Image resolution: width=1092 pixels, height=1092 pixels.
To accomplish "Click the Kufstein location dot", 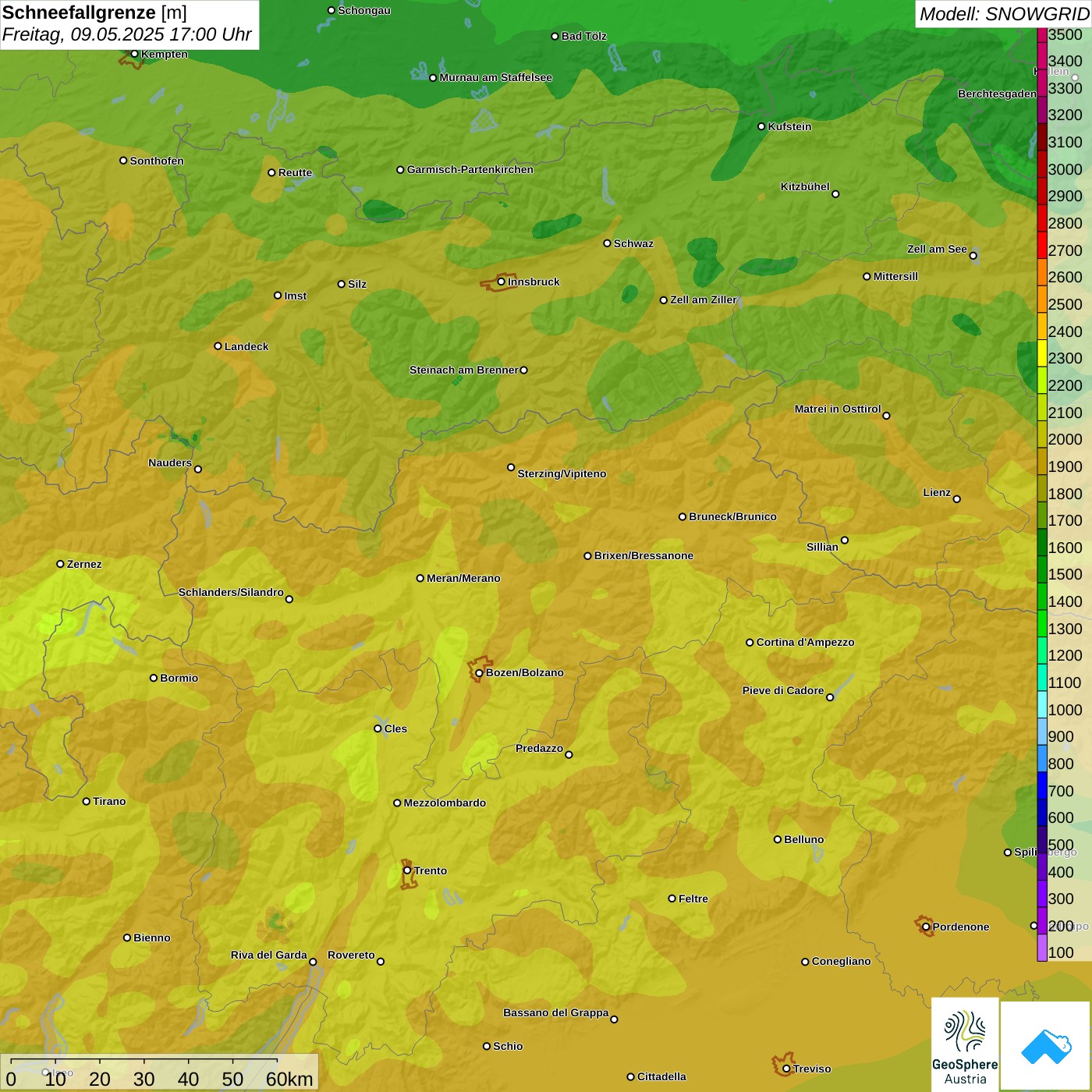I will tap(761, 126).
